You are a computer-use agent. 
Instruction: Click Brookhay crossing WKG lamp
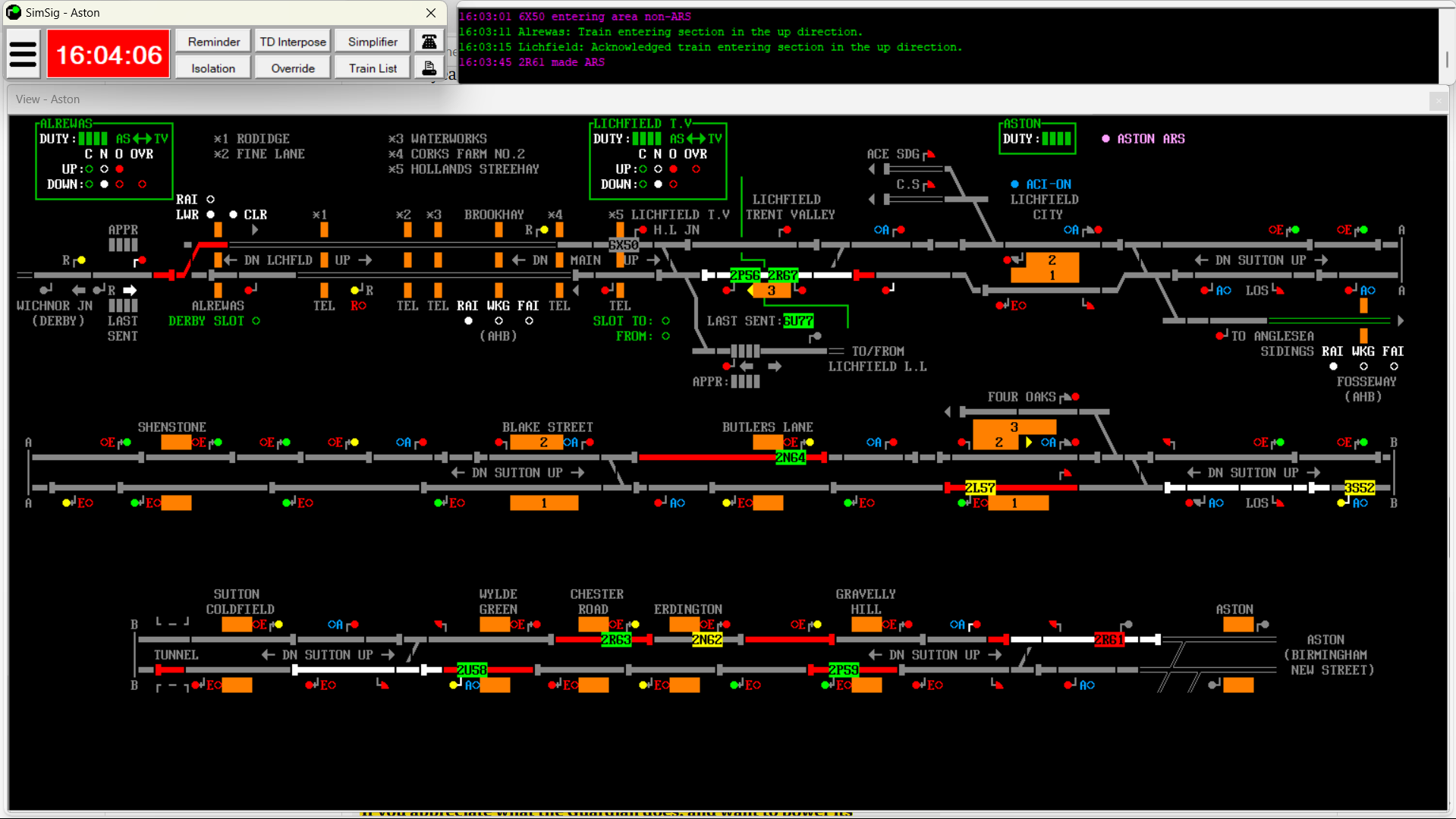498,321
